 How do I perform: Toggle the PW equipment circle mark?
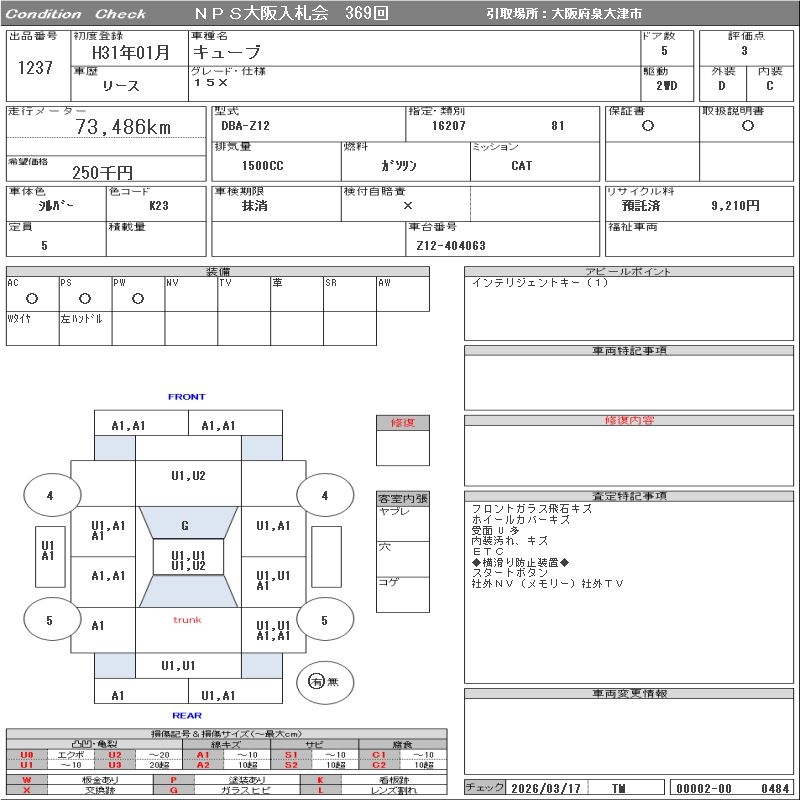coord(137,298)
